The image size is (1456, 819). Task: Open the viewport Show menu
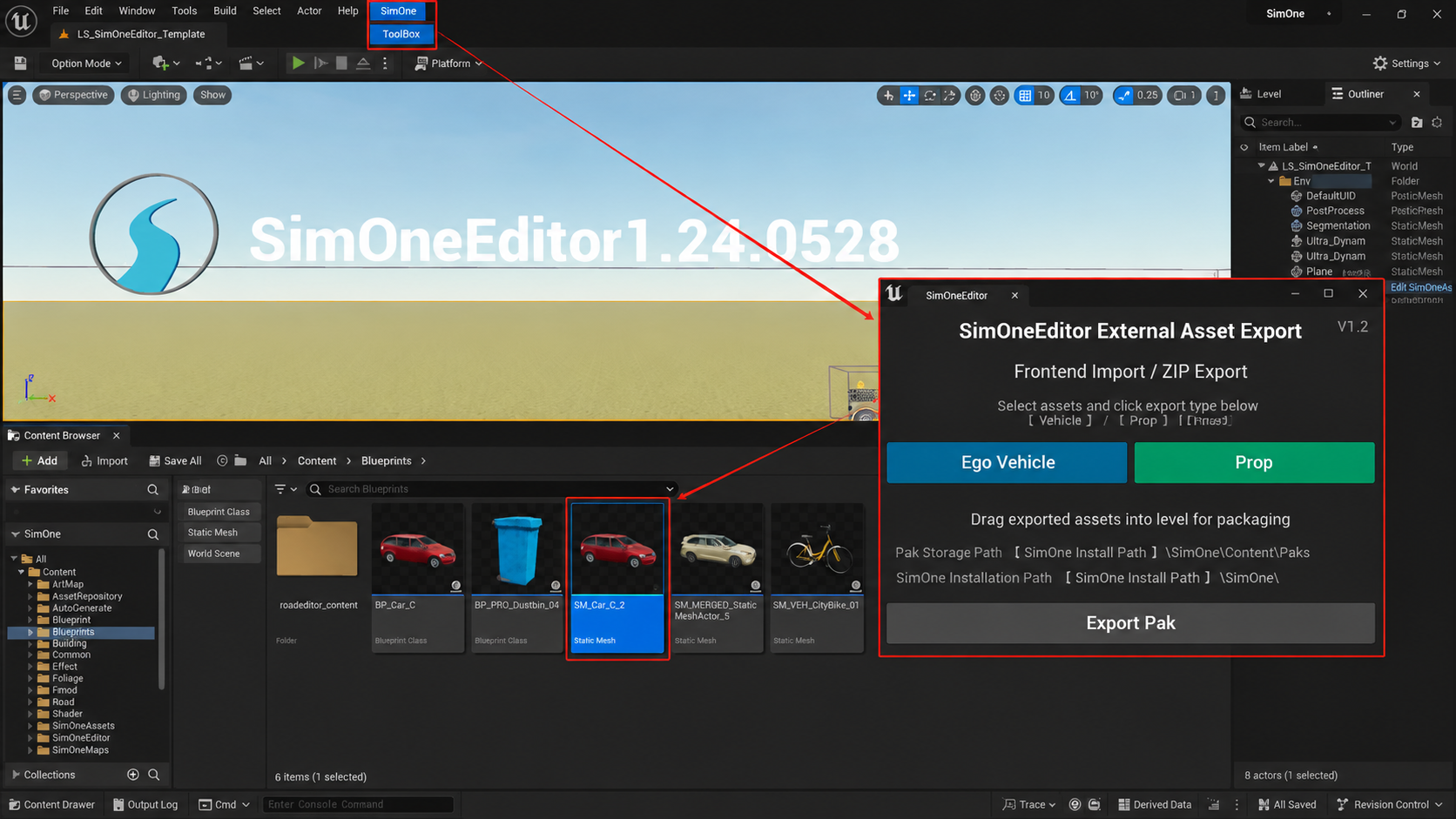pyautogui.click(x=212, y=95)
